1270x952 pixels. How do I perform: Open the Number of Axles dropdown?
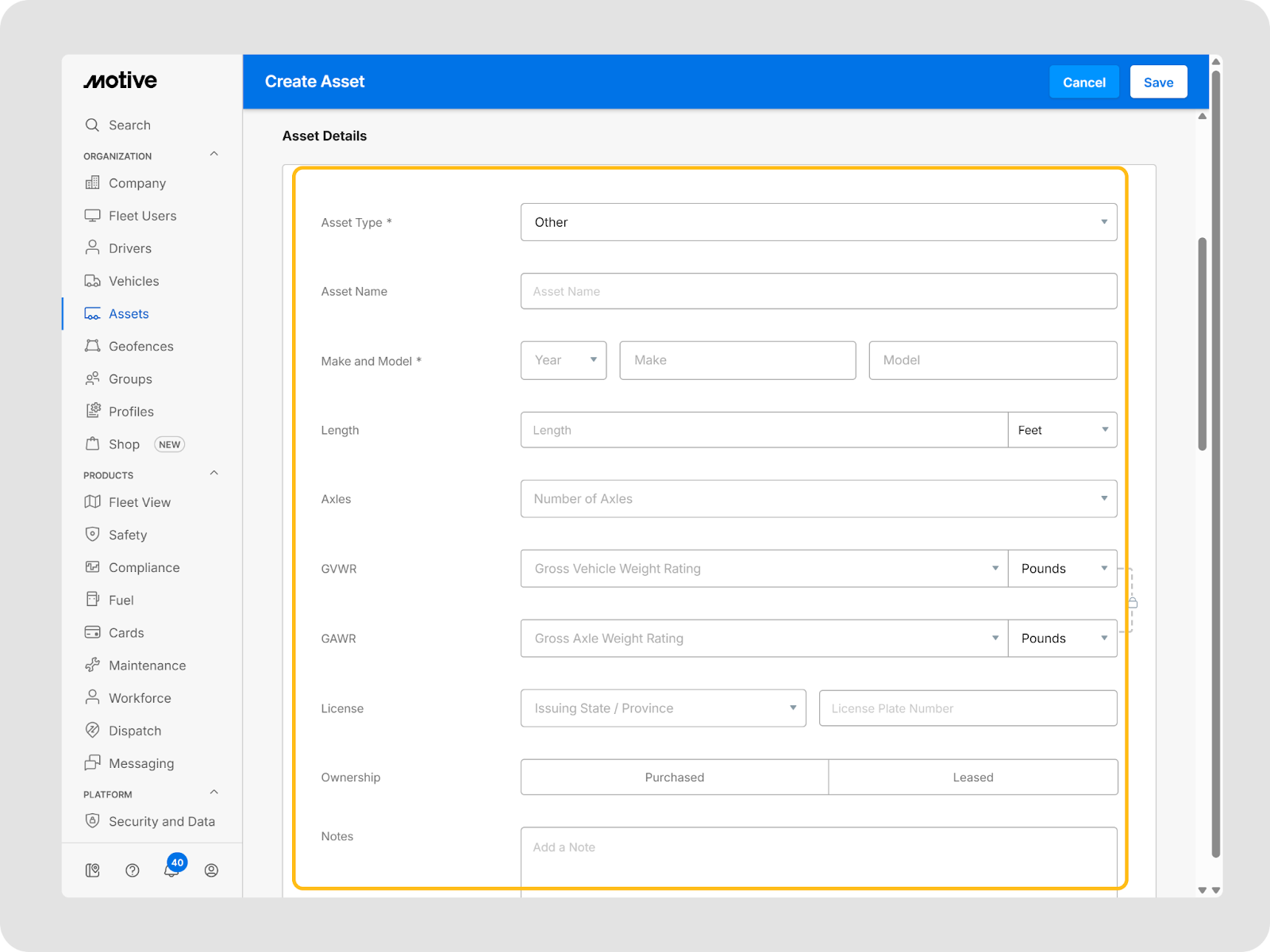point(818,499)
